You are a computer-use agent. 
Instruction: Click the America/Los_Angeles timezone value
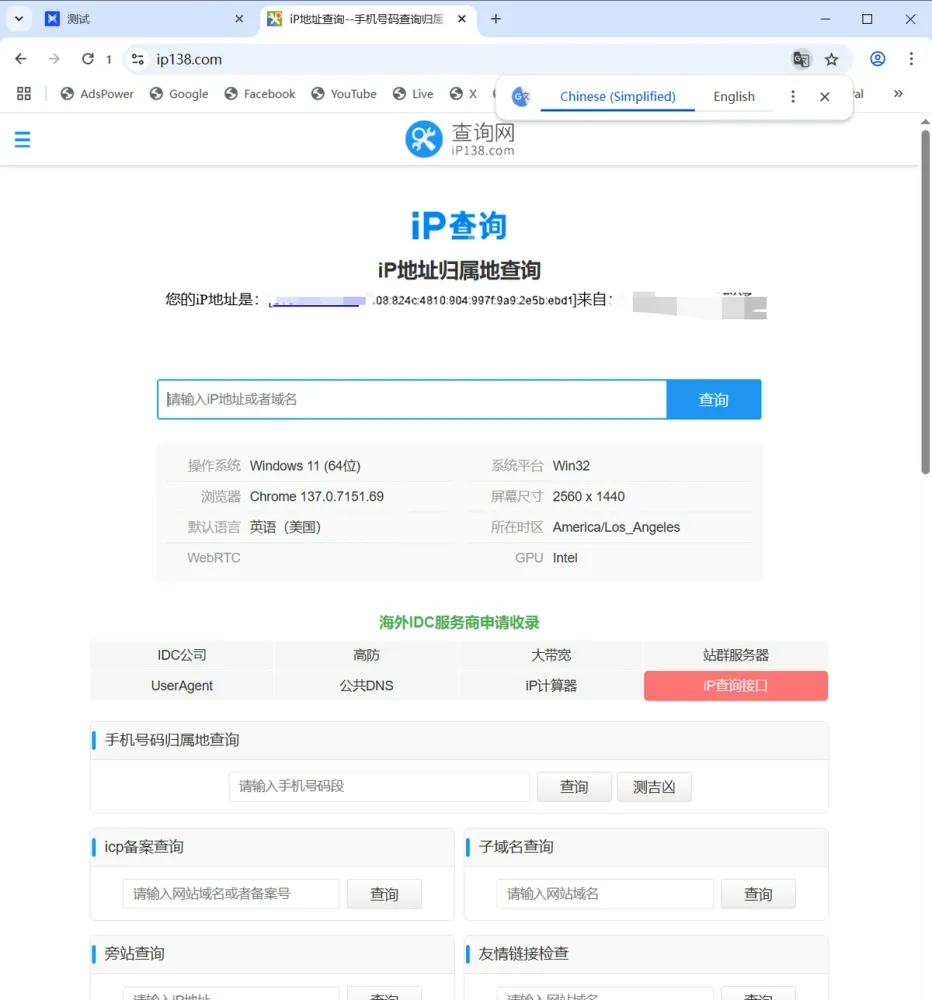pos(616,527)
